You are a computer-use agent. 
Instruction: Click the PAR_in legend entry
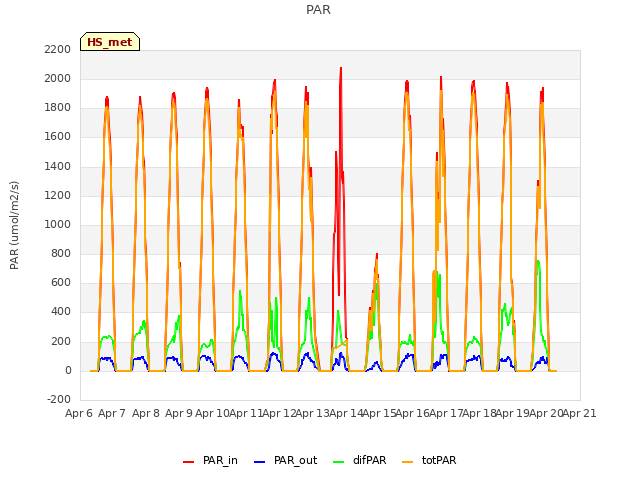[210, 460]
